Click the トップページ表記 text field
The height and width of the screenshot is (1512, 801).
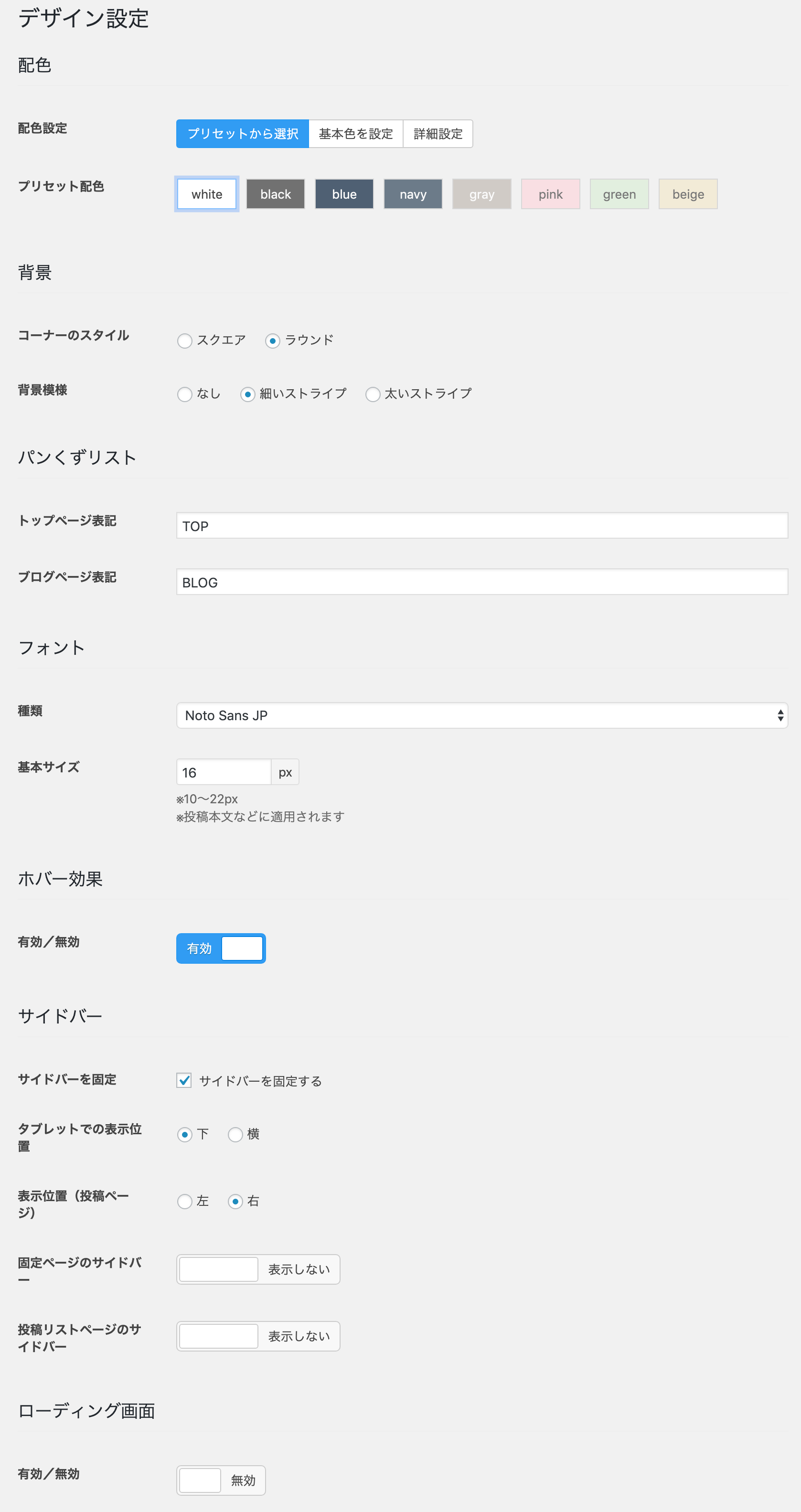[481, 526]
